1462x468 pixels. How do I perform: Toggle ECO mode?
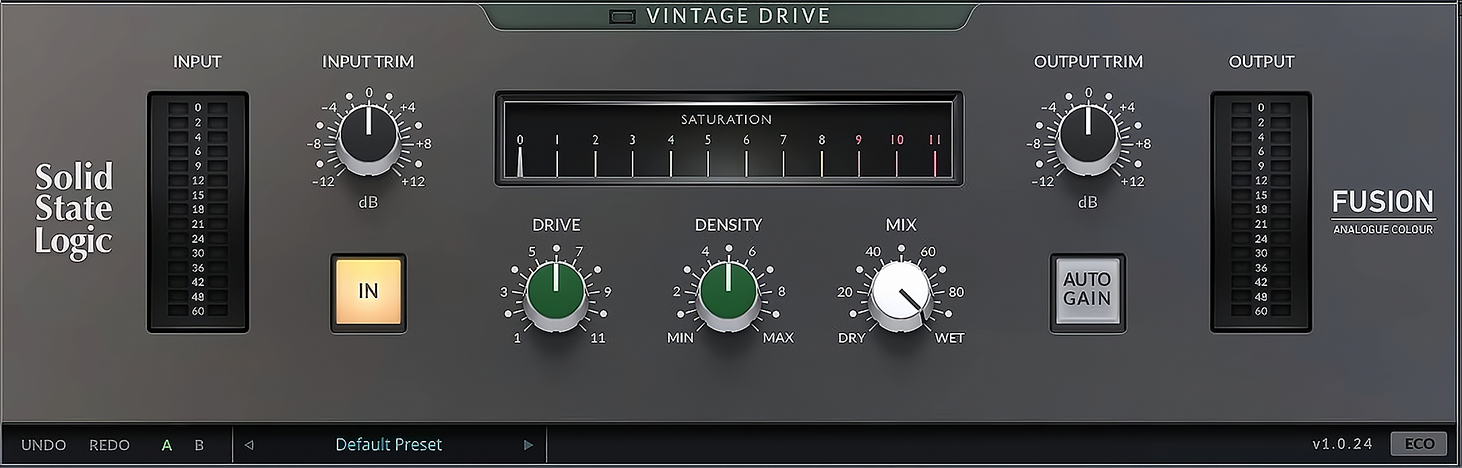1418,444
